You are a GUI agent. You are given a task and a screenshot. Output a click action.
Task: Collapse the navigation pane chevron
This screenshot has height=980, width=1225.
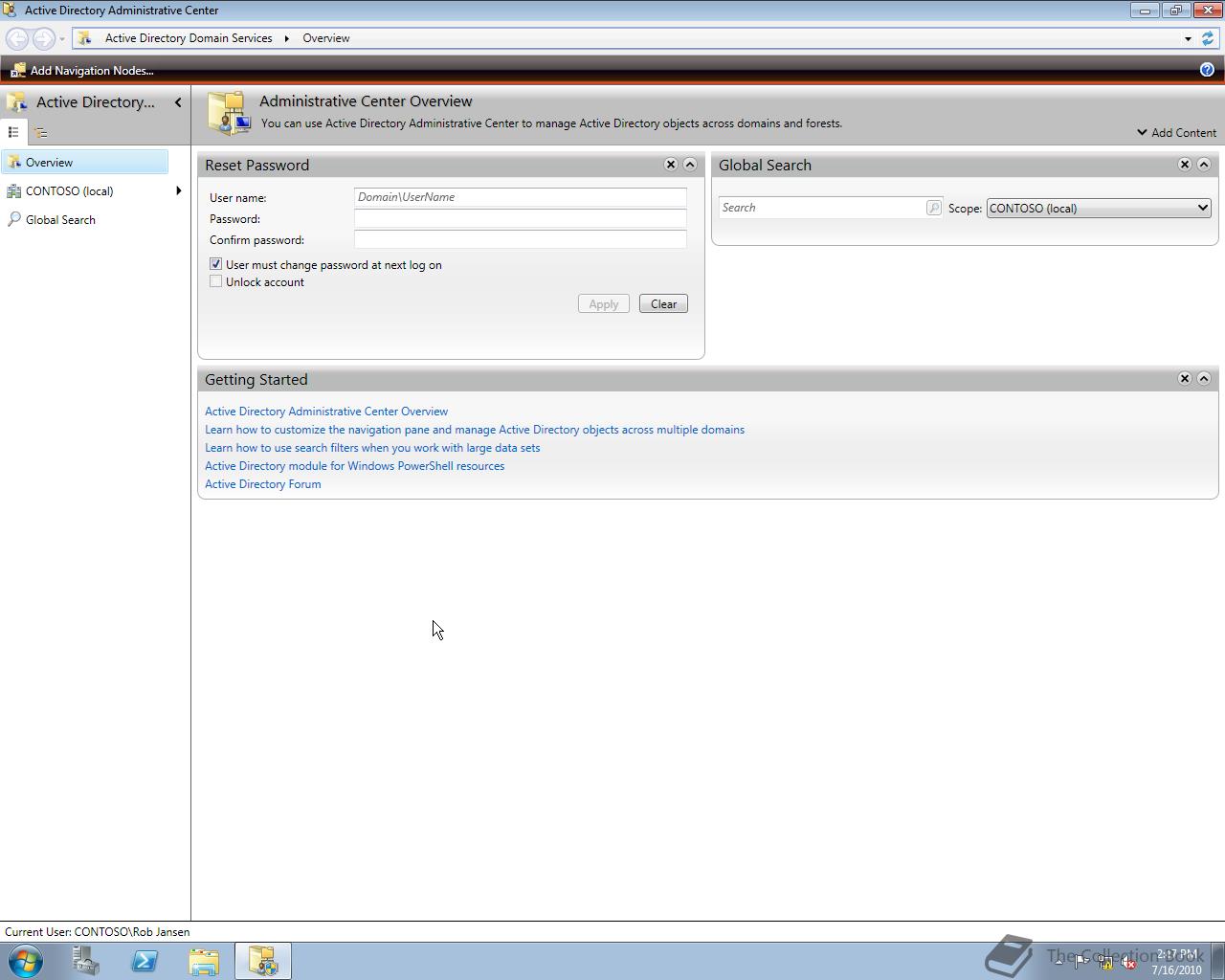click(x=178, y=102)
